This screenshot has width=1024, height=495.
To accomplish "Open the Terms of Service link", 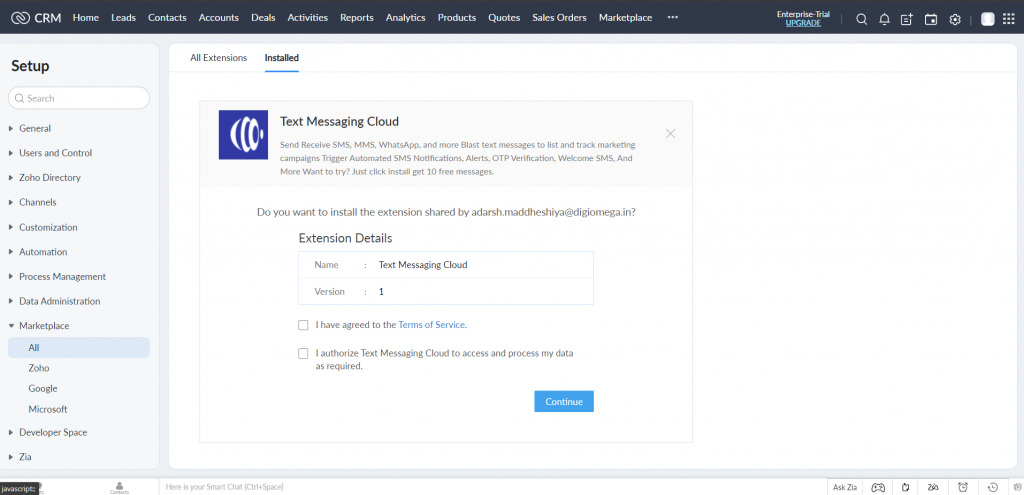I will [432, 325].
